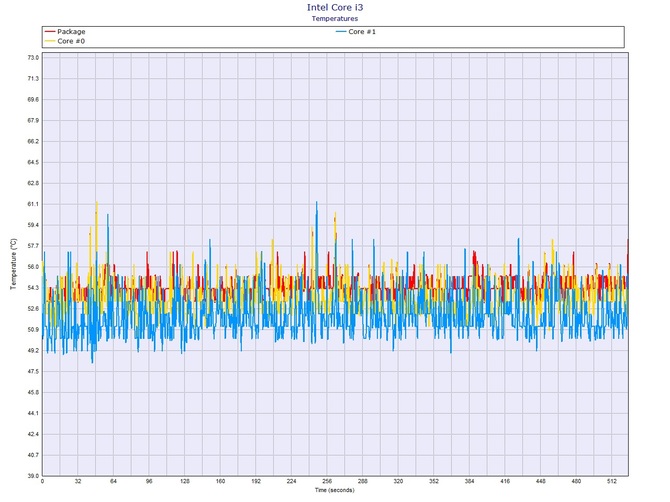Click the 47.5 y-axis value
Image resolution: width=670 pixels, height=502 pixels.
(x=33, y=372)
